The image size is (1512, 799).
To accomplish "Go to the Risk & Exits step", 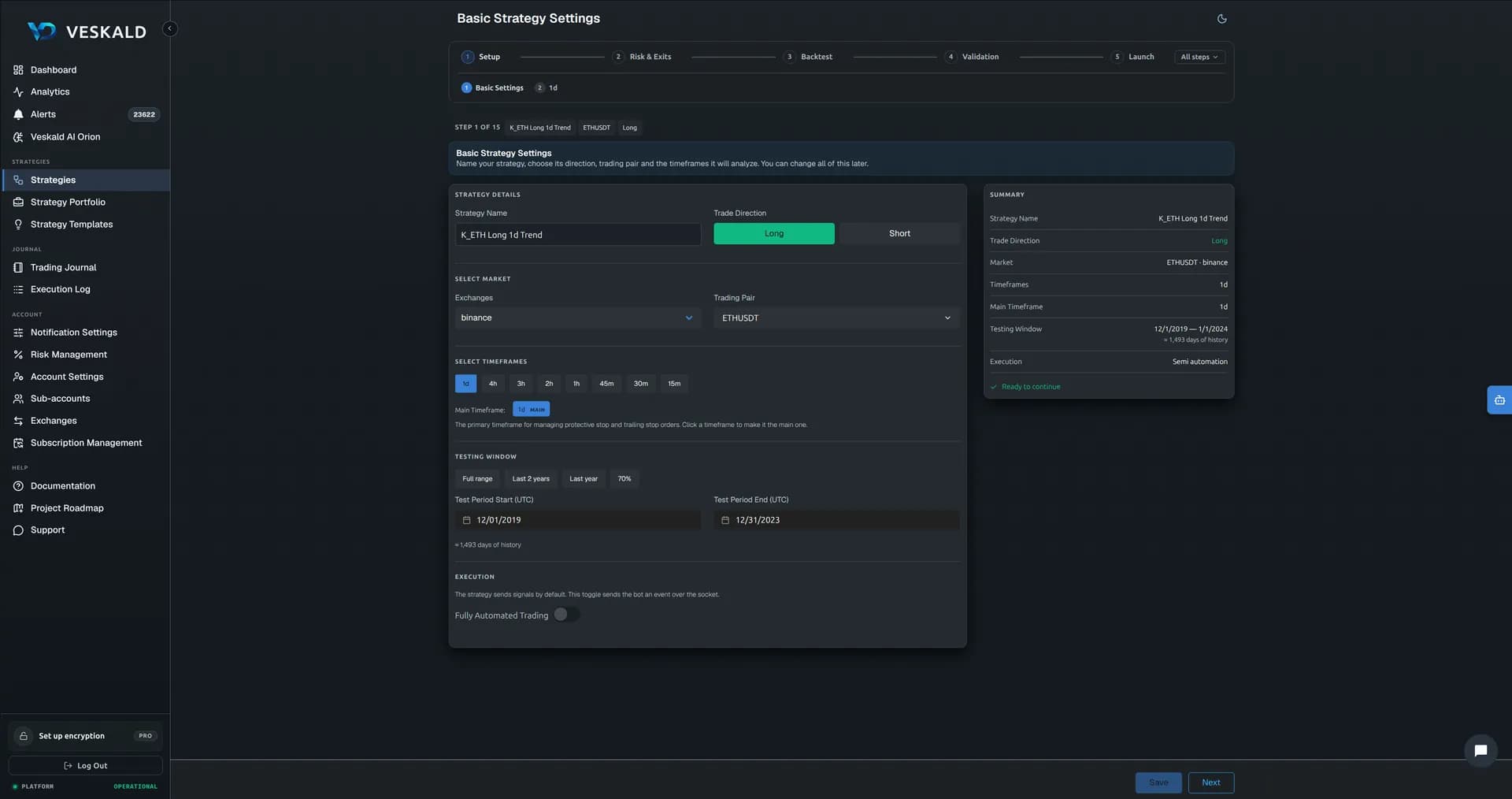I will pos(642,57).
